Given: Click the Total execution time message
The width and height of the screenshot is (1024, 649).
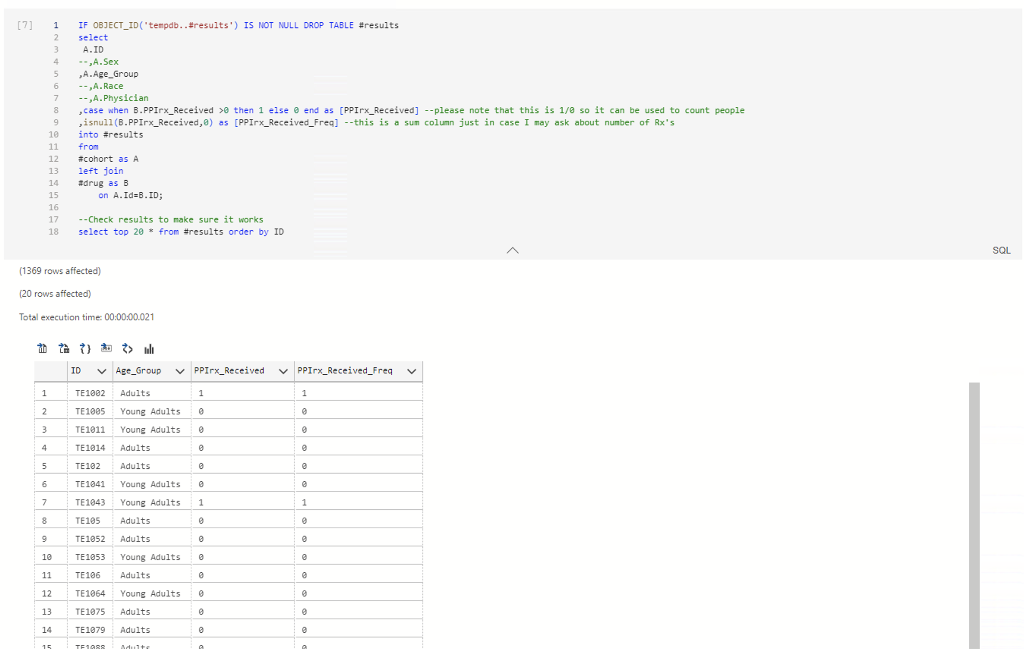Looking at the screenshot, I should (87, 317).
